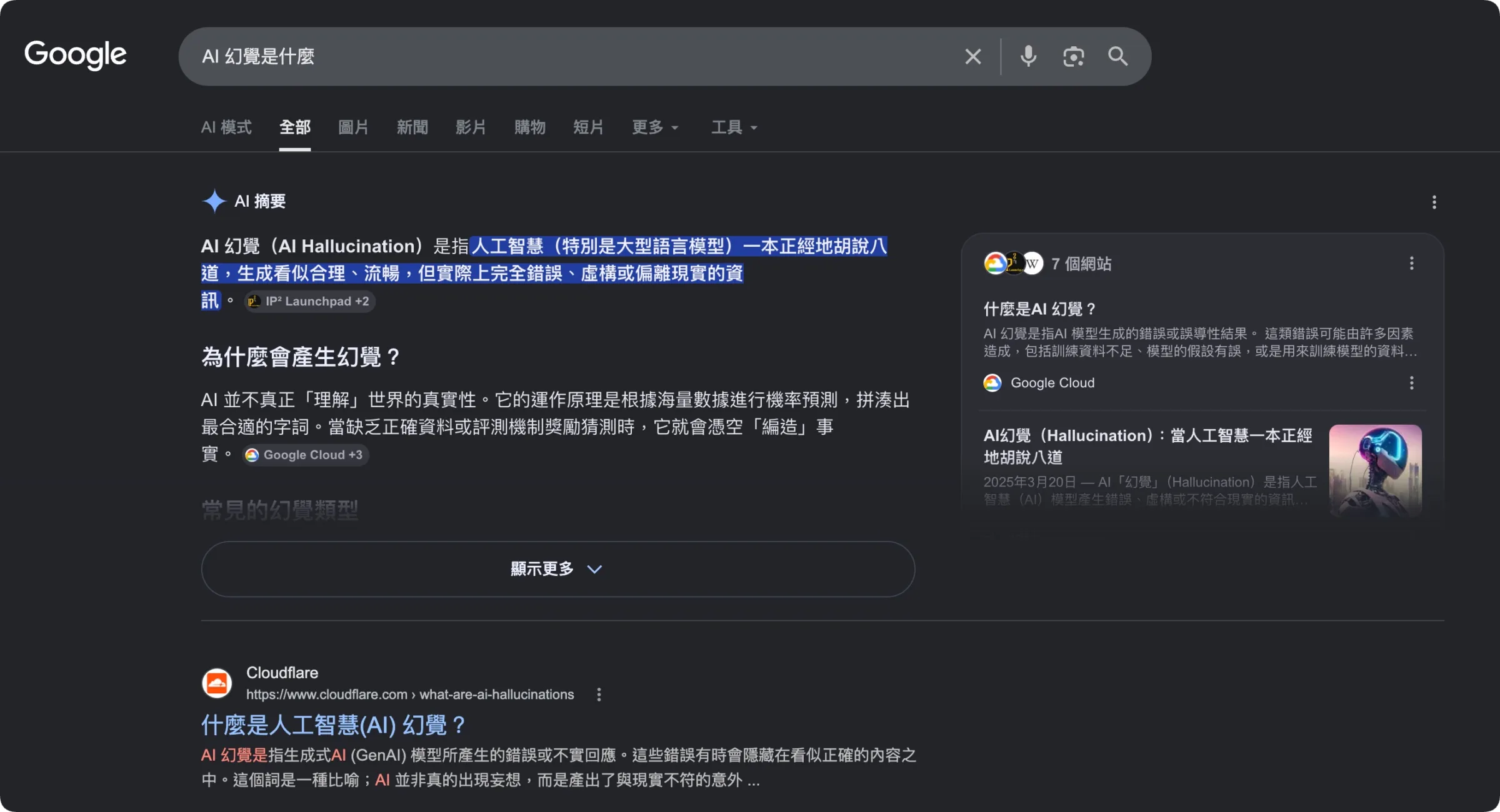Click the 常見的幻覺類型 heading
Image resolution: width=1500 pixels, height=812 pixels.
coord(279,510)
